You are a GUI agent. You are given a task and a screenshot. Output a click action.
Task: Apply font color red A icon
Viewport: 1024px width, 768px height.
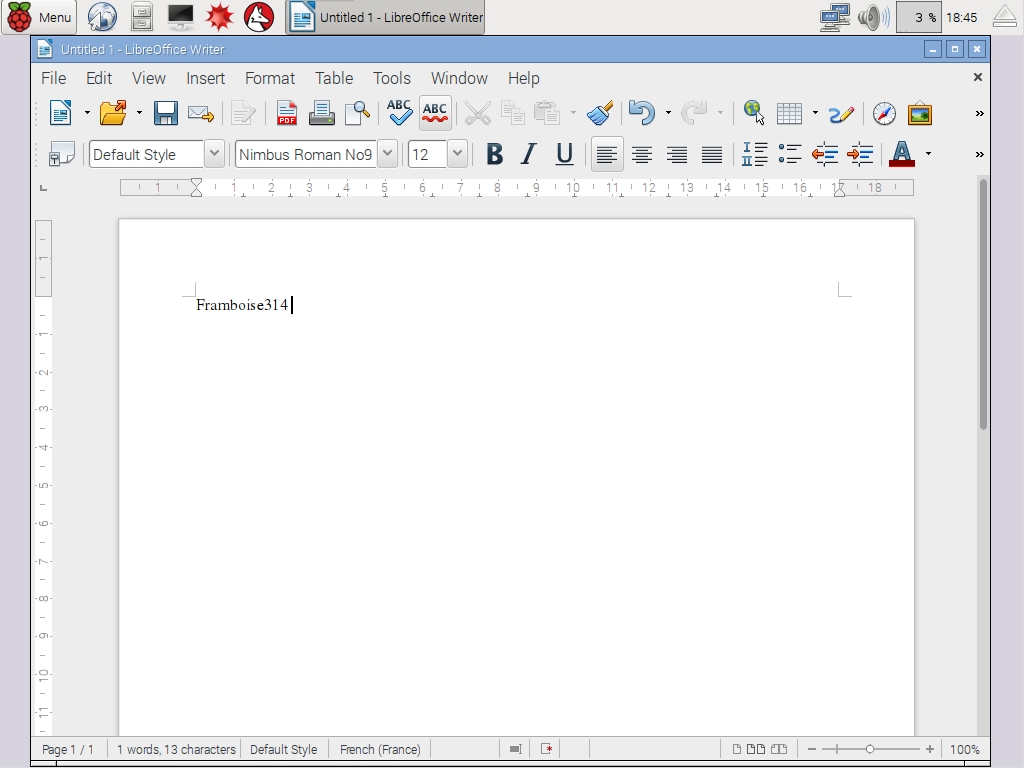click(902, 154)
